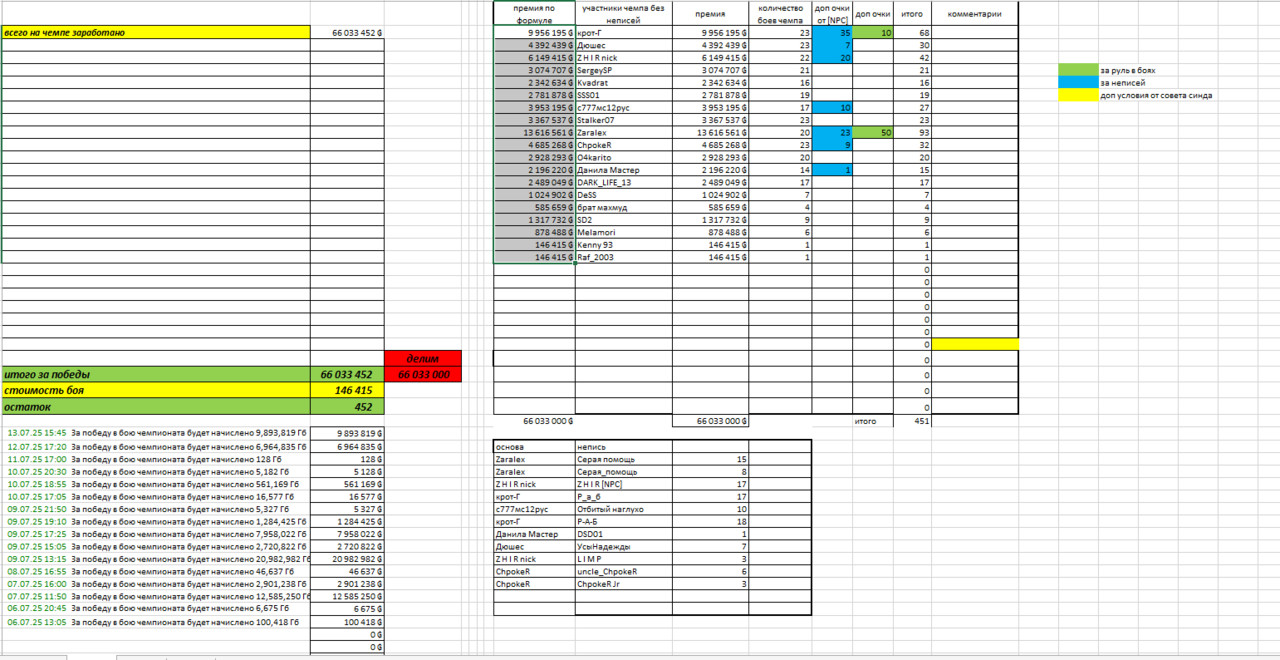Click the 561 169 amount cell
The image size is (1280, 660).
348,483
